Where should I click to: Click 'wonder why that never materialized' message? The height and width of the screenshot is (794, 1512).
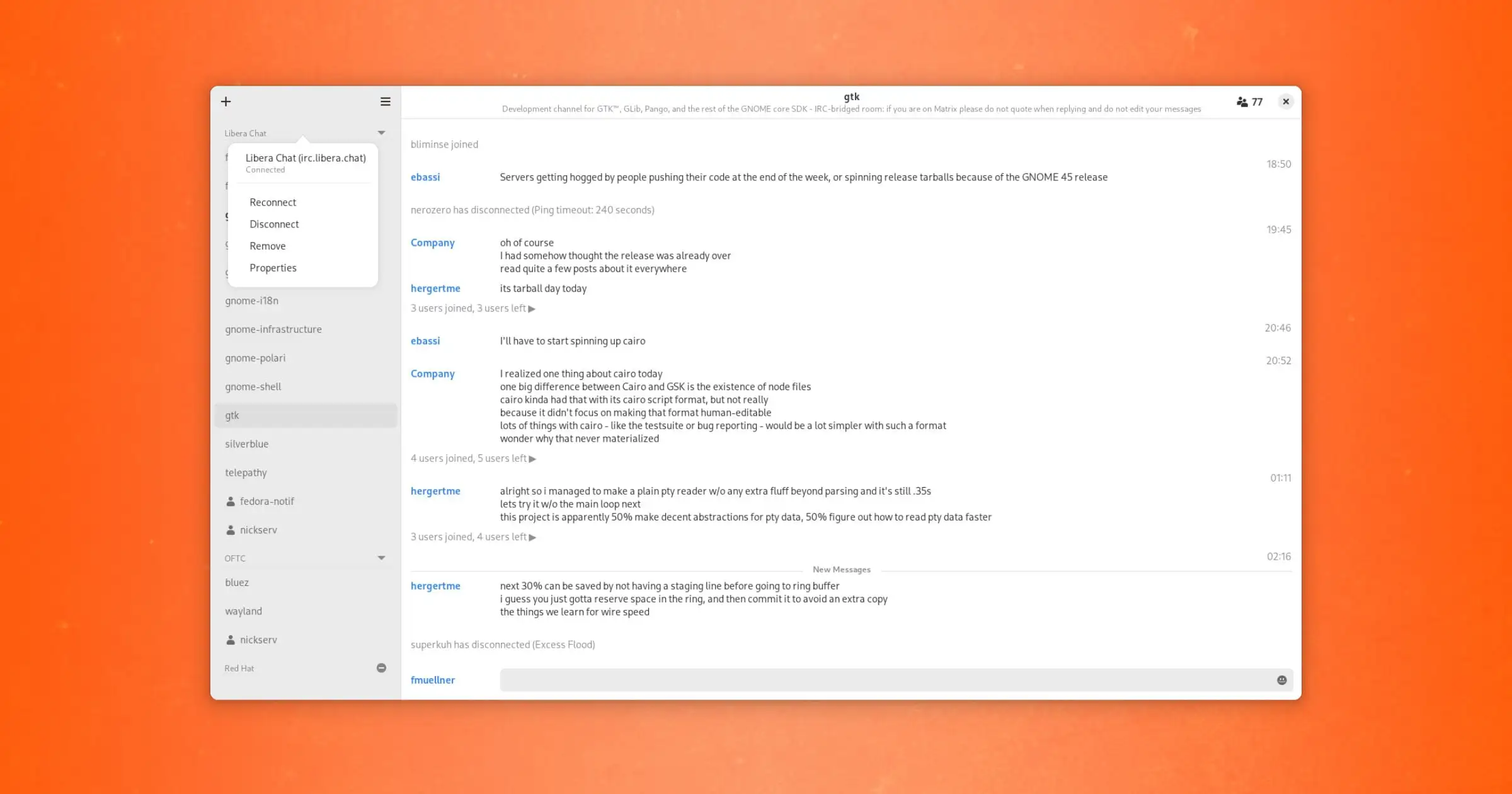[580, 439]
